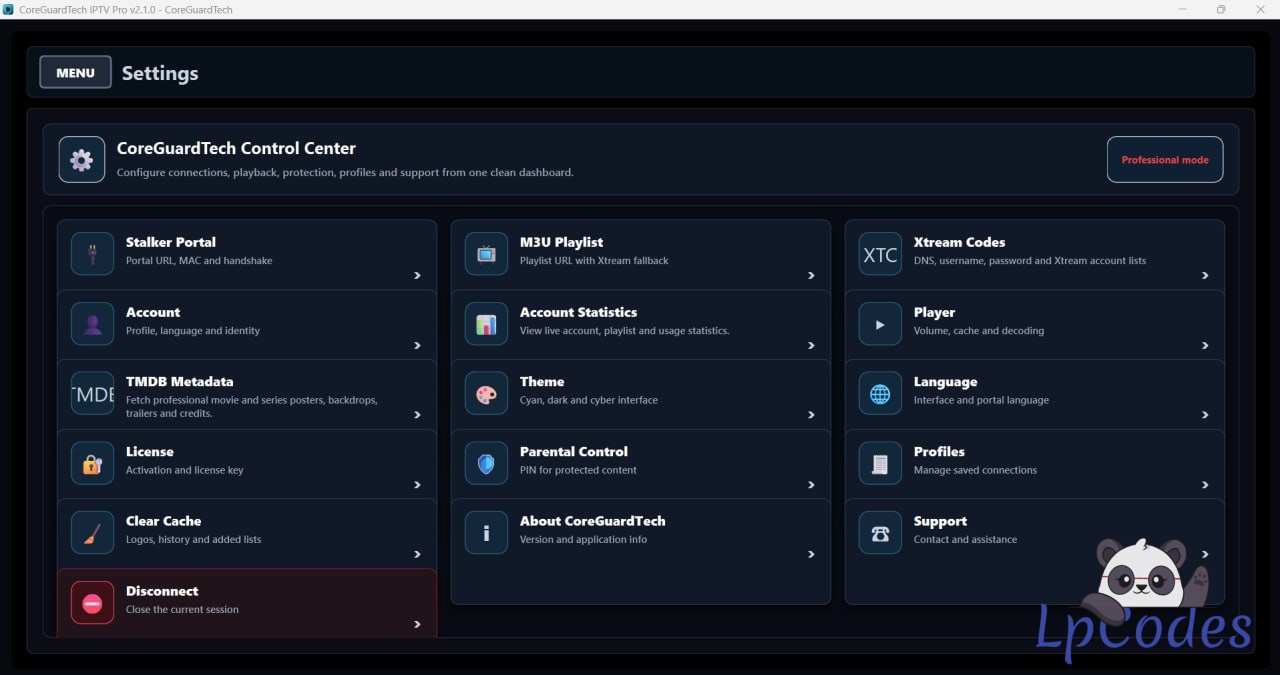This screenshot has width=1280, height=675.
Task: Toggle the Professional mode button
Action: [1165, 159]
